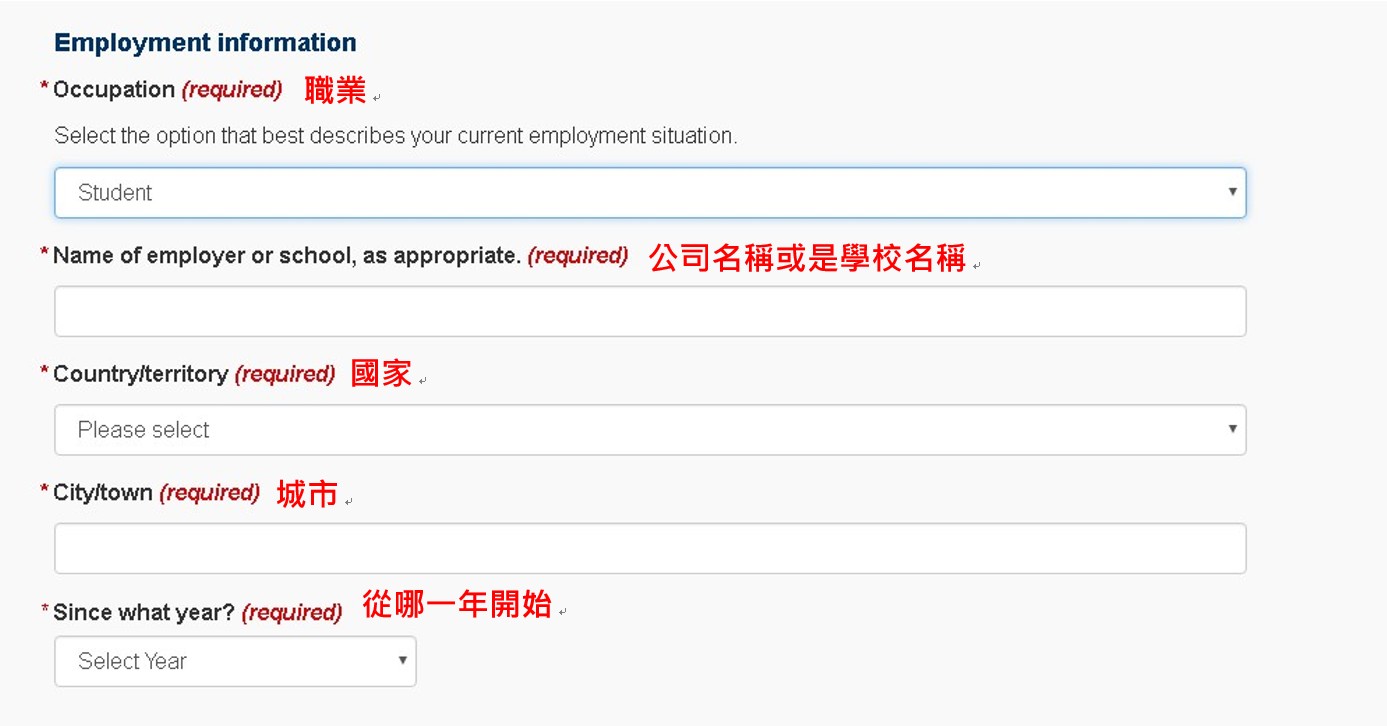Click the red 職業 annotation
Screen dimensions: 1387x726
point(335,91)
